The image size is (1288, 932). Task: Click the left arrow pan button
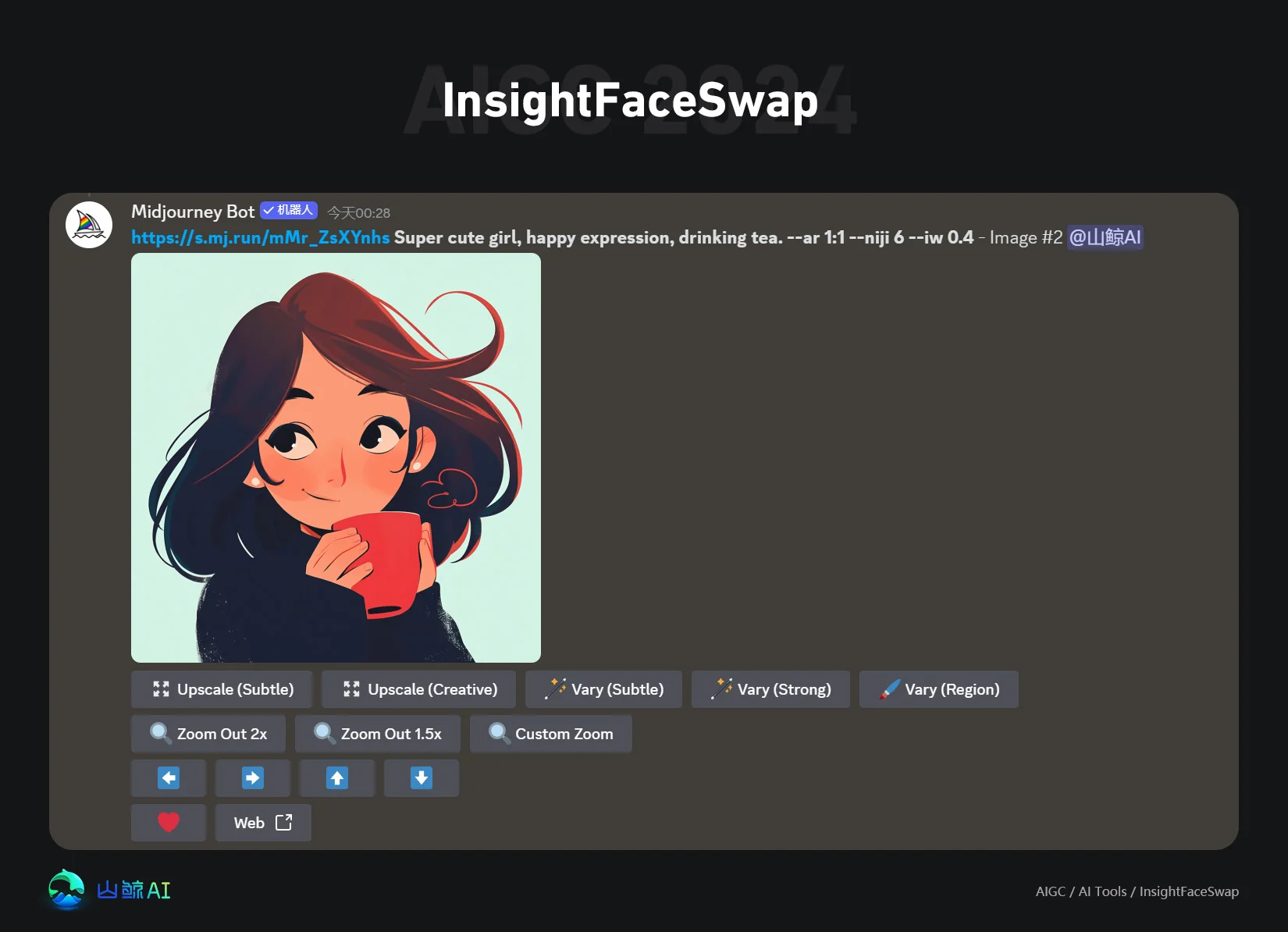pos(168,778)
